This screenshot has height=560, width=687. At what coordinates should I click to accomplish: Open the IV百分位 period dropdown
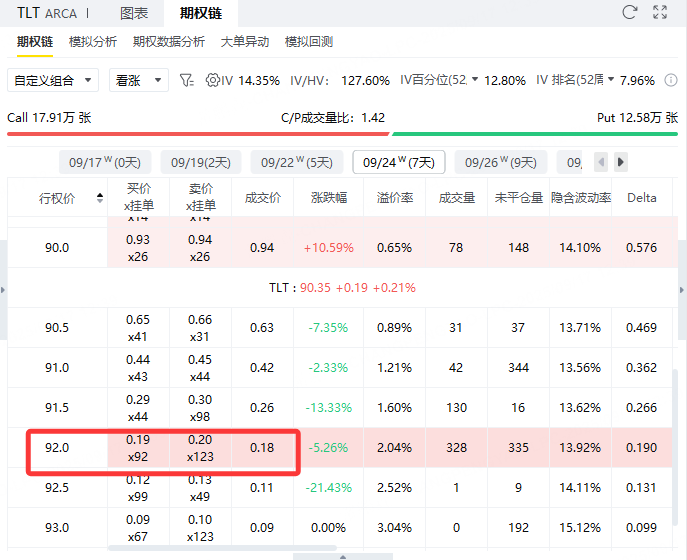pyautogui.click(x=475, y=79)
